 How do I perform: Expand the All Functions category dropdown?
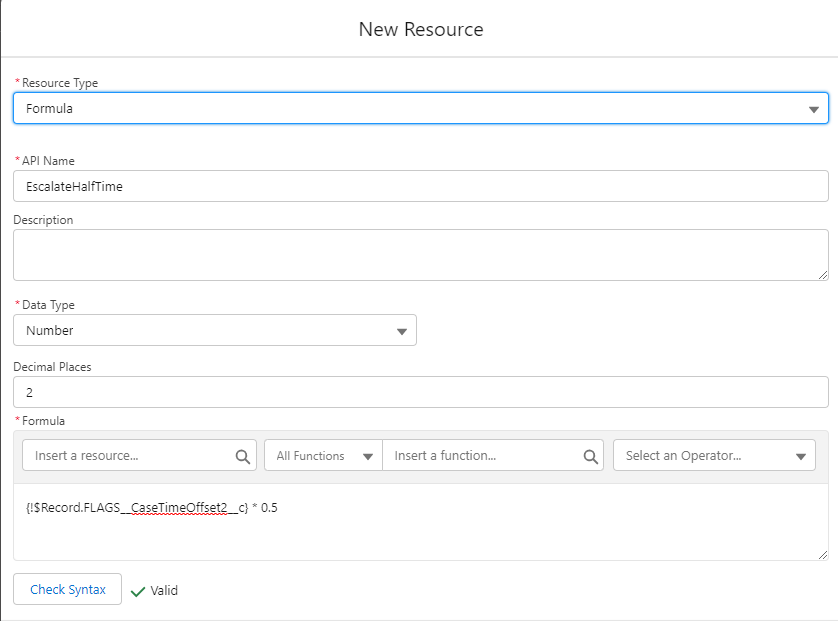(323, 455)
